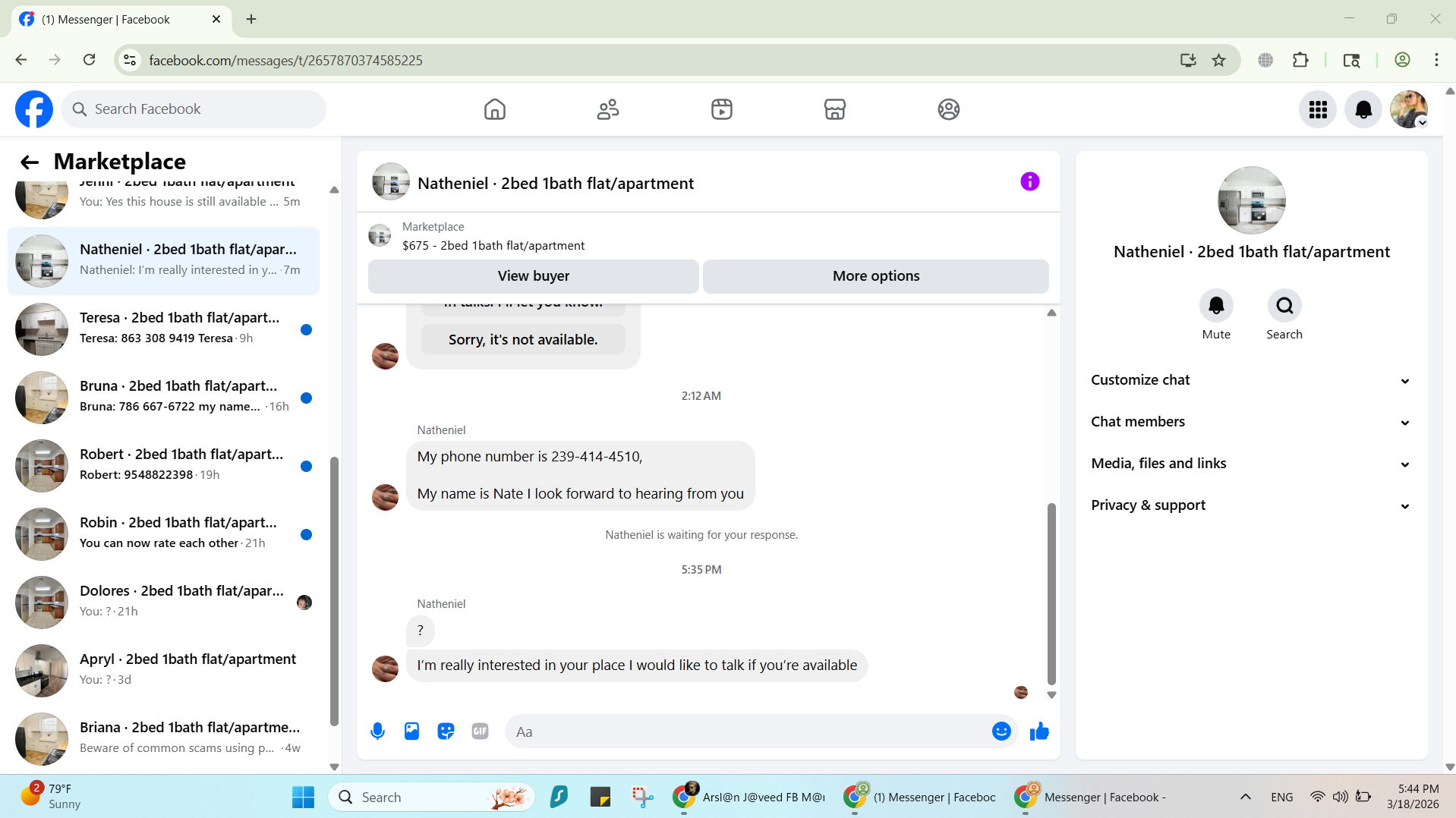Open Facebook home feed icon
The width and height of the screenshot is (1456, 818).
coord(495,109)
